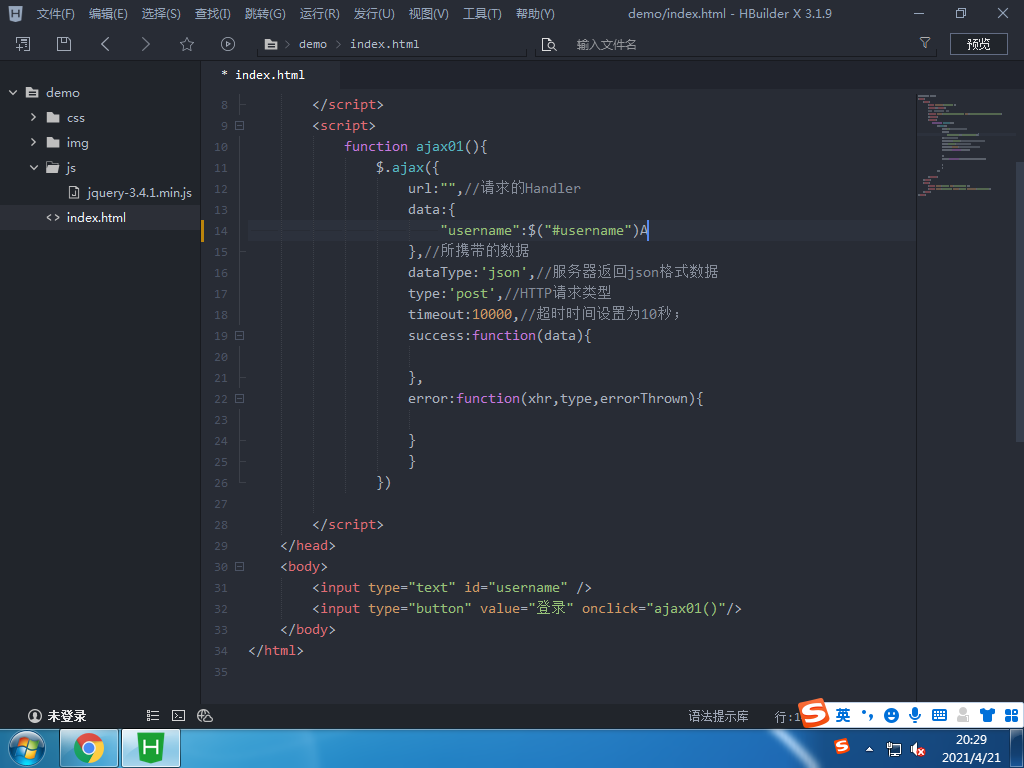Select the index.html editor tab
This screenshot has height=768, width=1024.
pos(270,75)
